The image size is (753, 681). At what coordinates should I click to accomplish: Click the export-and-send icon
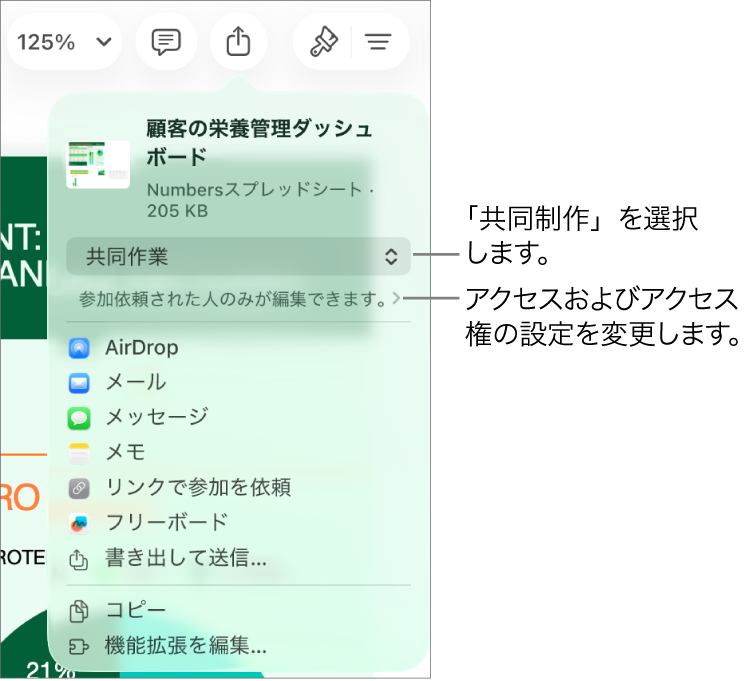(x=79, y=559)
